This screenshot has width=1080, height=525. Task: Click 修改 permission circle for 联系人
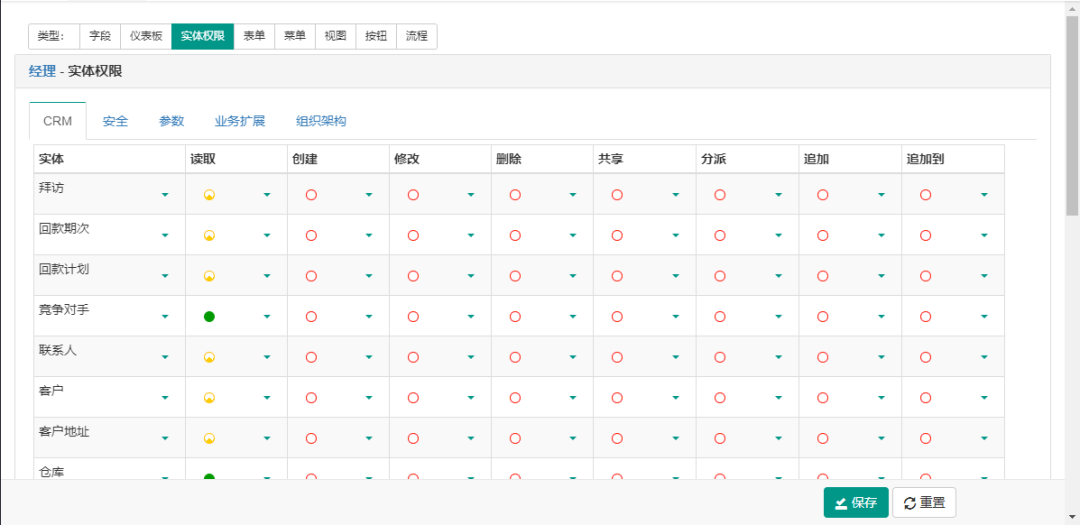coord(413,358)
